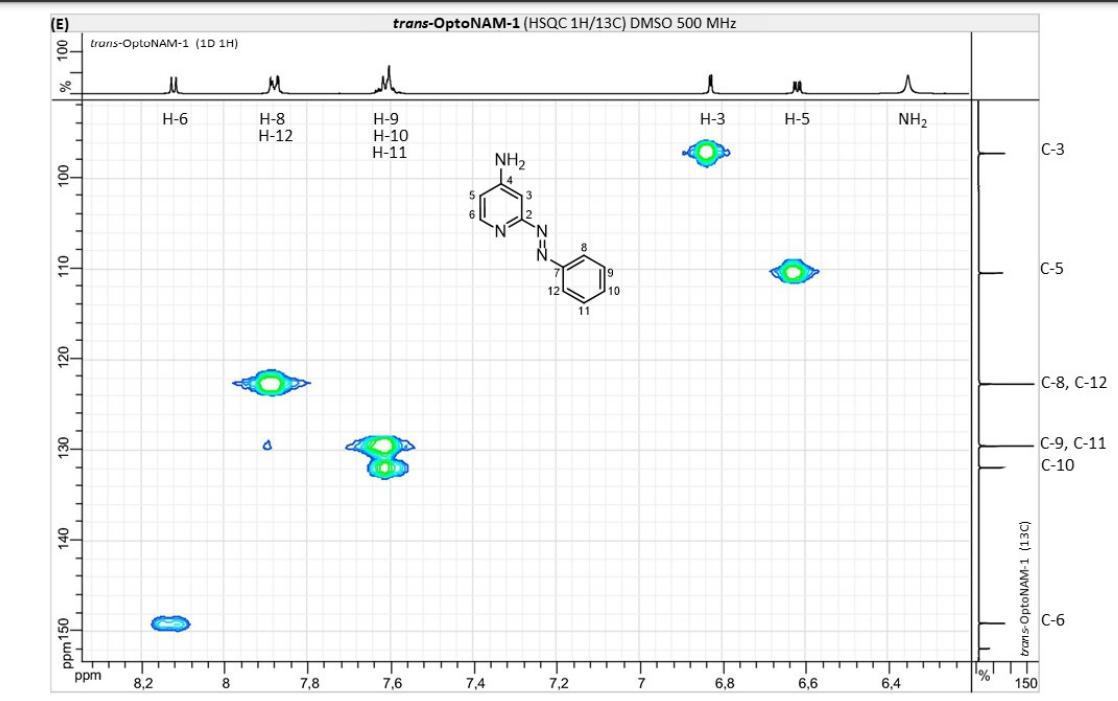Click the C-6 carbon label on right
Image resolution: width=1118 pixels, height=701 pixels.
1053,620
